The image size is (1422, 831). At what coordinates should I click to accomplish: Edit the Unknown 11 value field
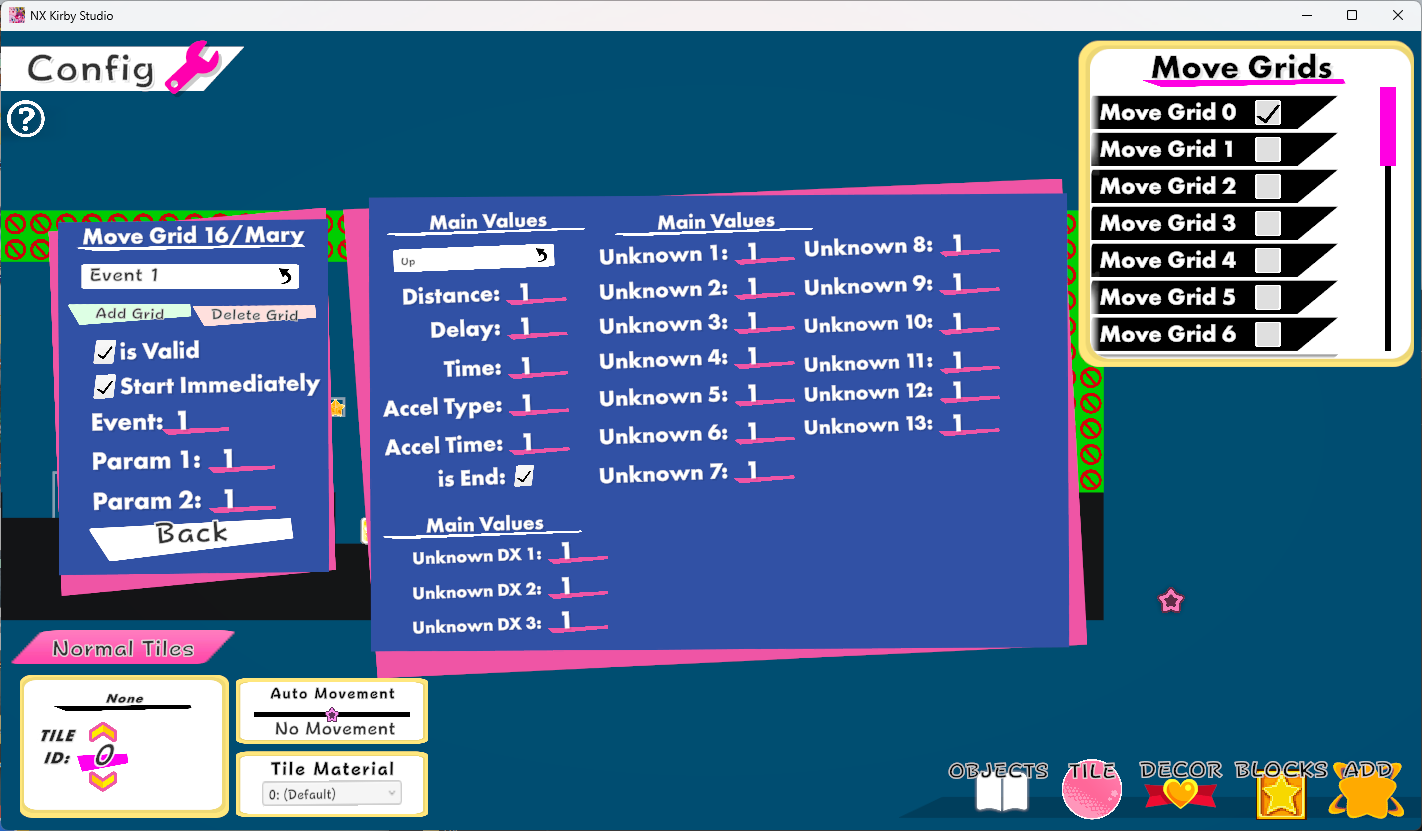(969, 361)
